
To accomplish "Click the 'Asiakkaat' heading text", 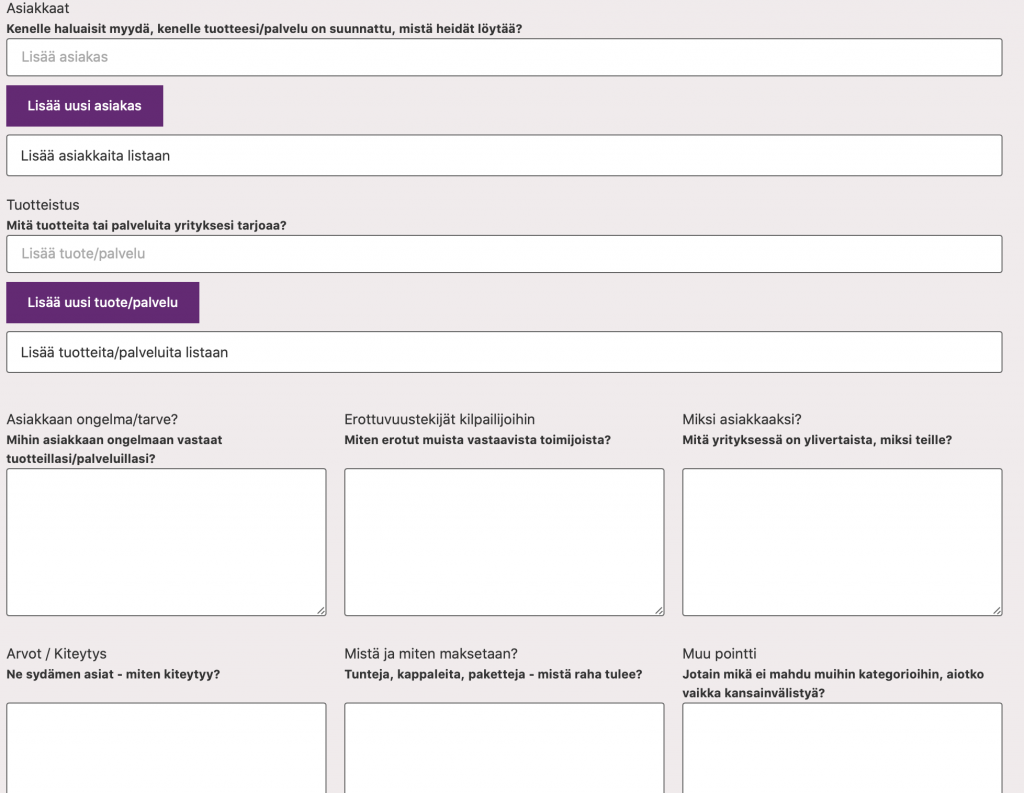I will coord(38,8).
